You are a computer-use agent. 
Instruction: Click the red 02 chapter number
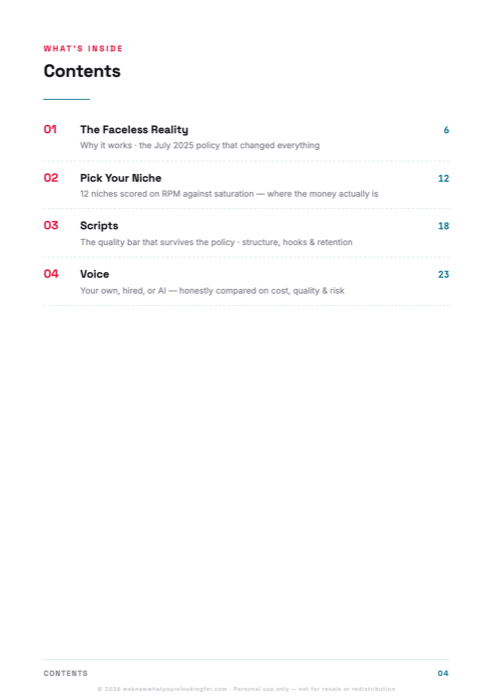point(51,178)
